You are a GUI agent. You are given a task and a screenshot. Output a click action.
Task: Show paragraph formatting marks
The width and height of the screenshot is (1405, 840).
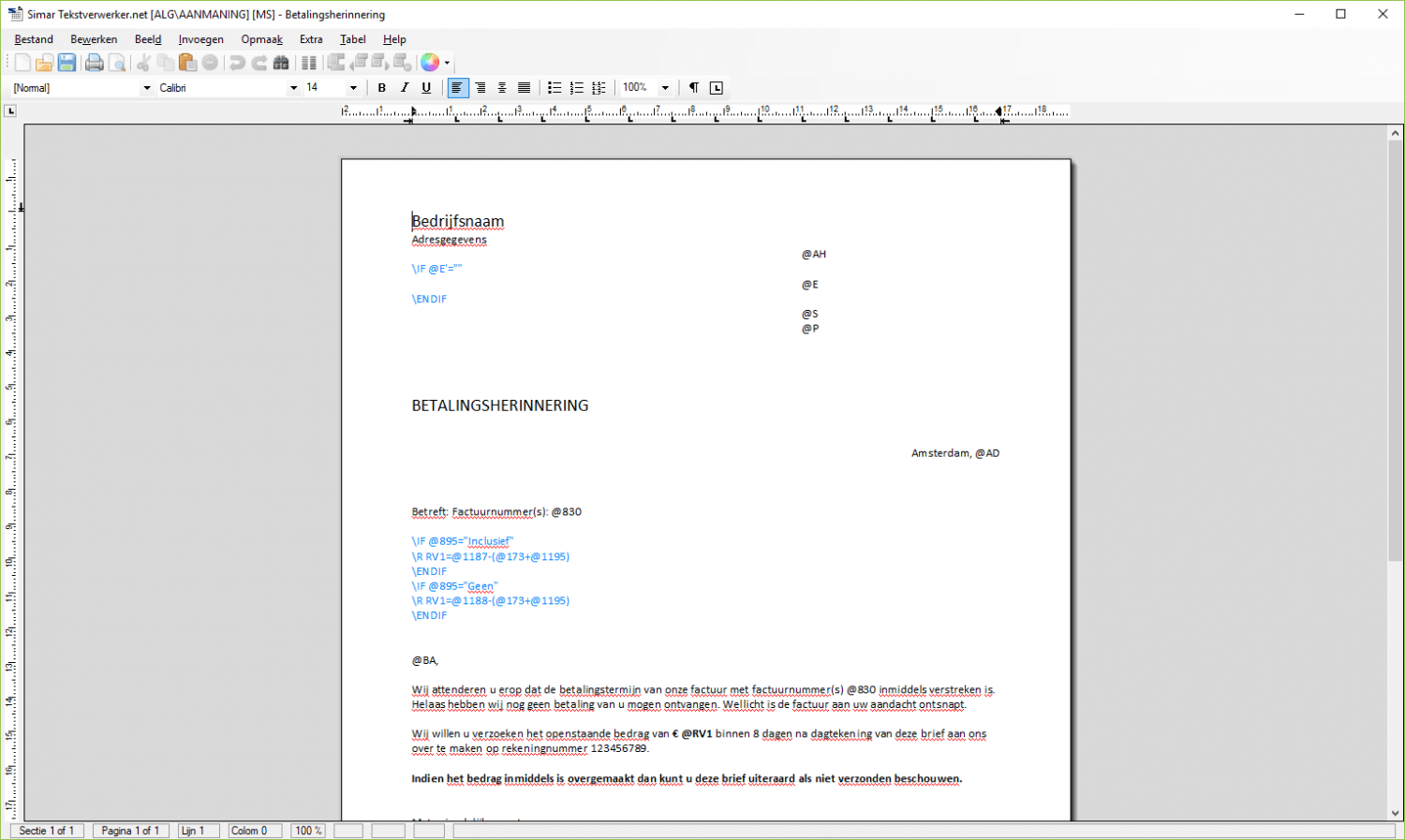694,88
